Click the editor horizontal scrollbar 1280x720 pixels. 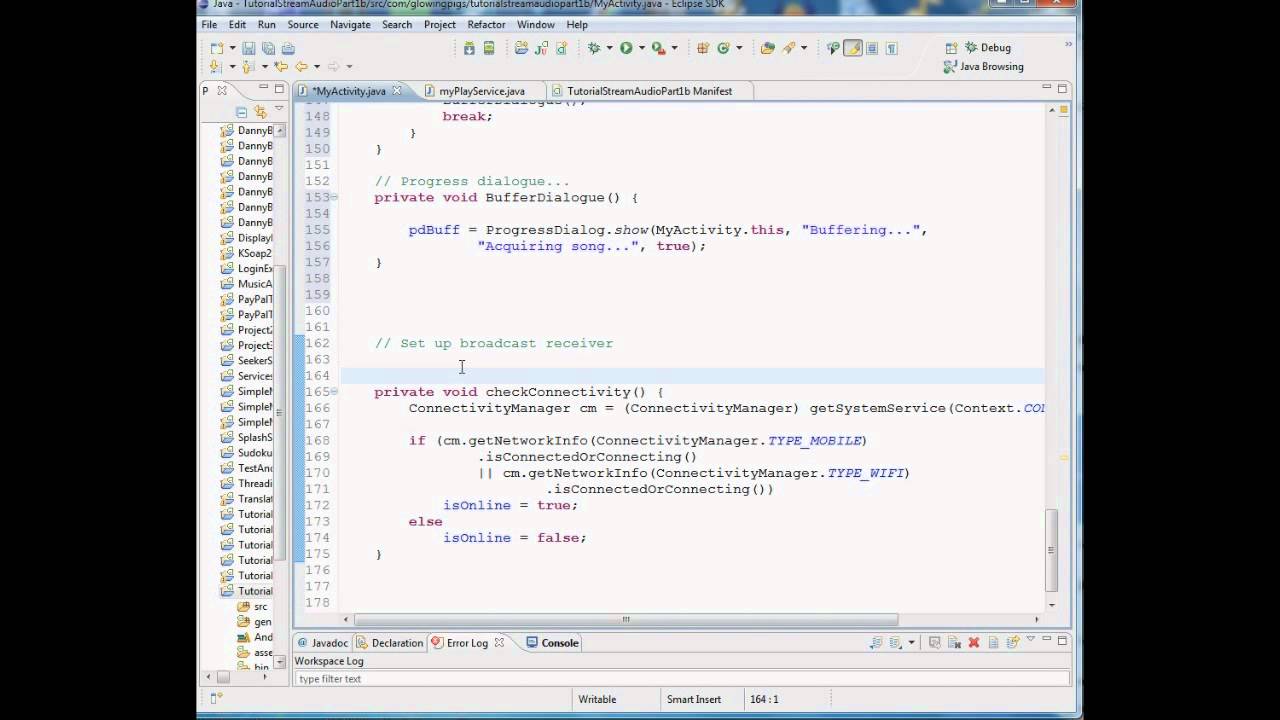coord(625,619)
